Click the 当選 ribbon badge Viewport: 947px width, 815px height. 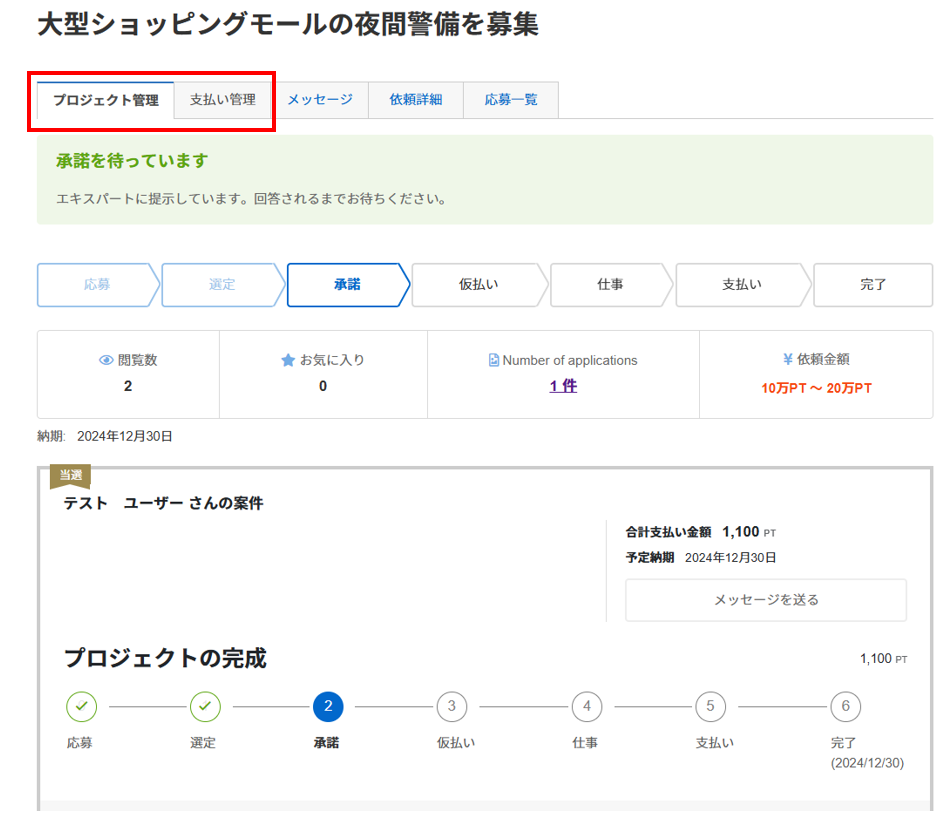pos(70,476)
